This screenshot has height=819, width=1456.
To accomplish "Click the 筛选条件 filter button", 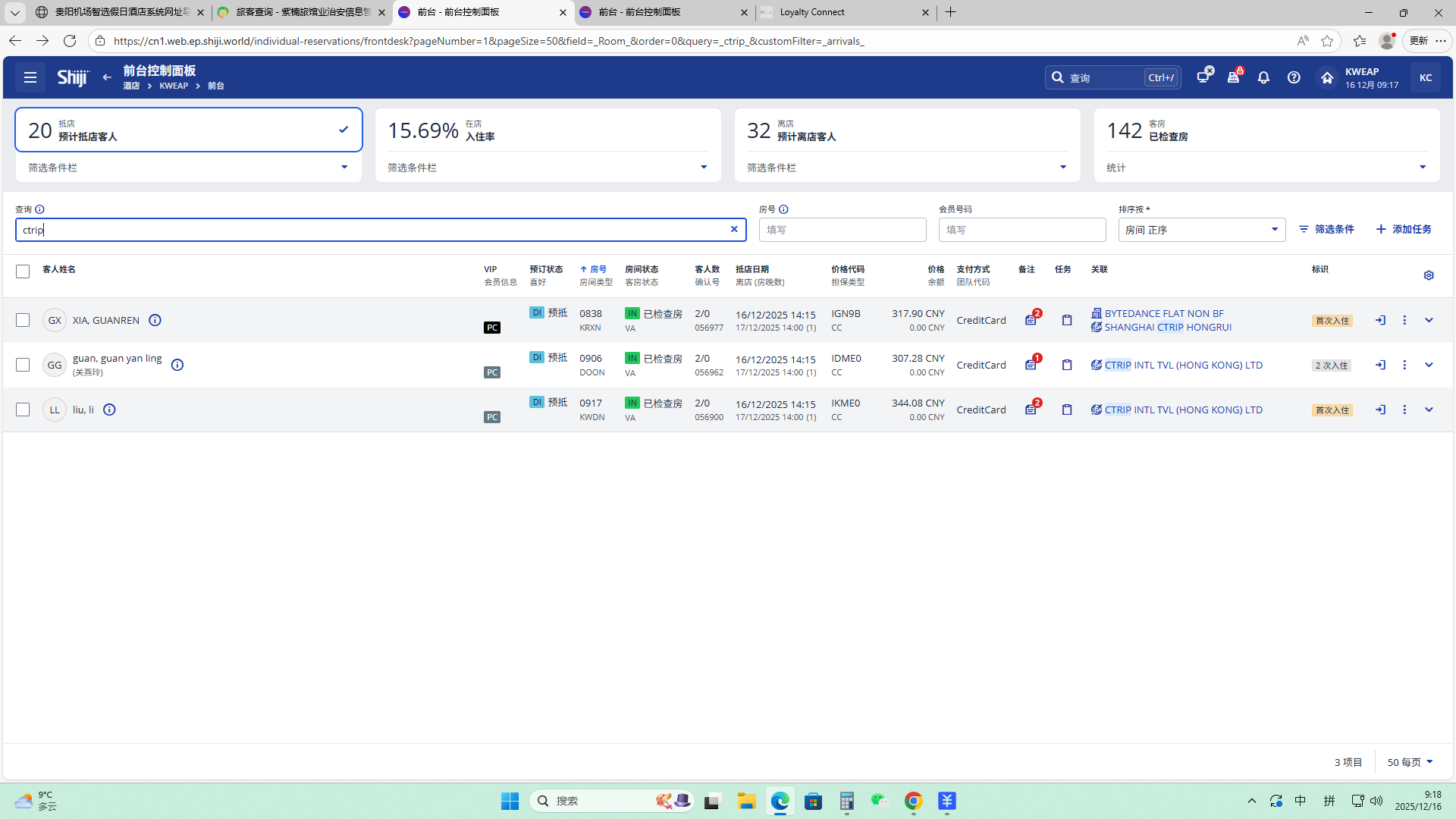I will coord(1326,229).
